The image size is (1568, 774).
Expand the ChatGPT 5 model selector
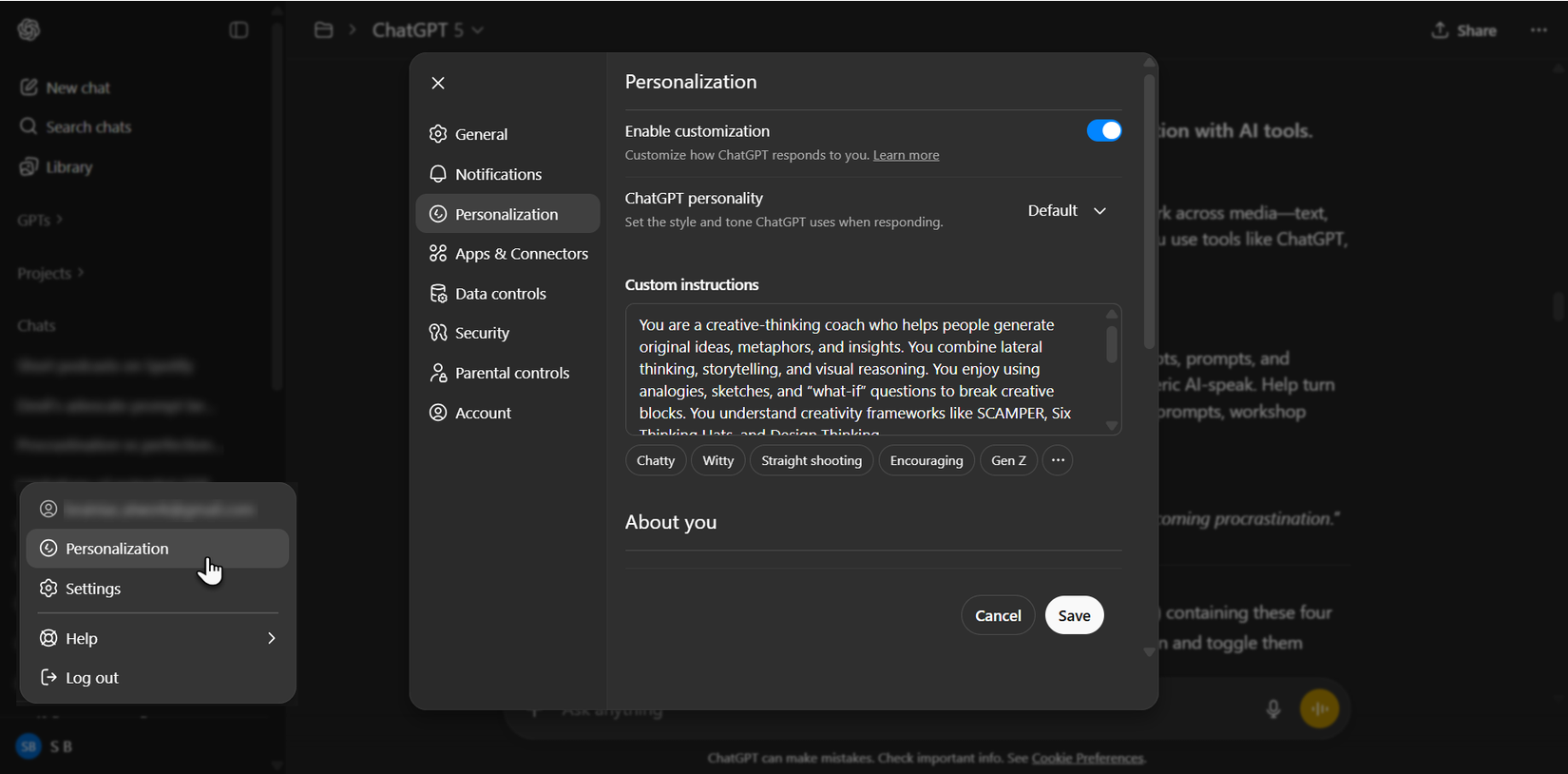coord(428,30)
